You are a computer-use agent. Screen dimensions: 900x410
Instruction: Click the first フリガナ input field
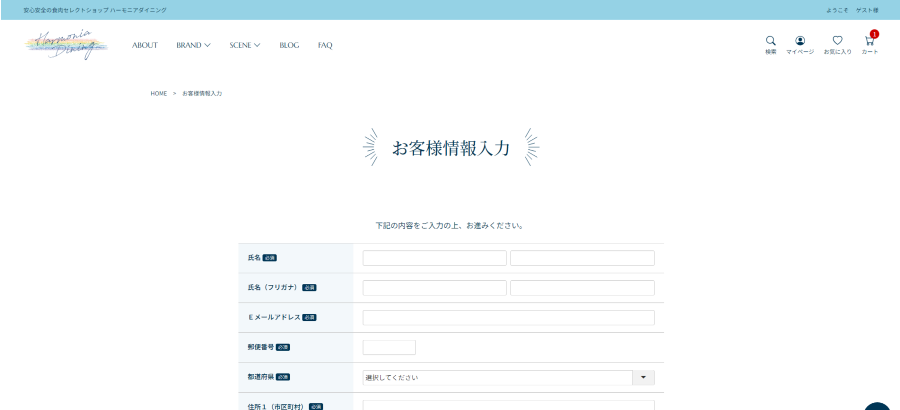coord(434,288)
